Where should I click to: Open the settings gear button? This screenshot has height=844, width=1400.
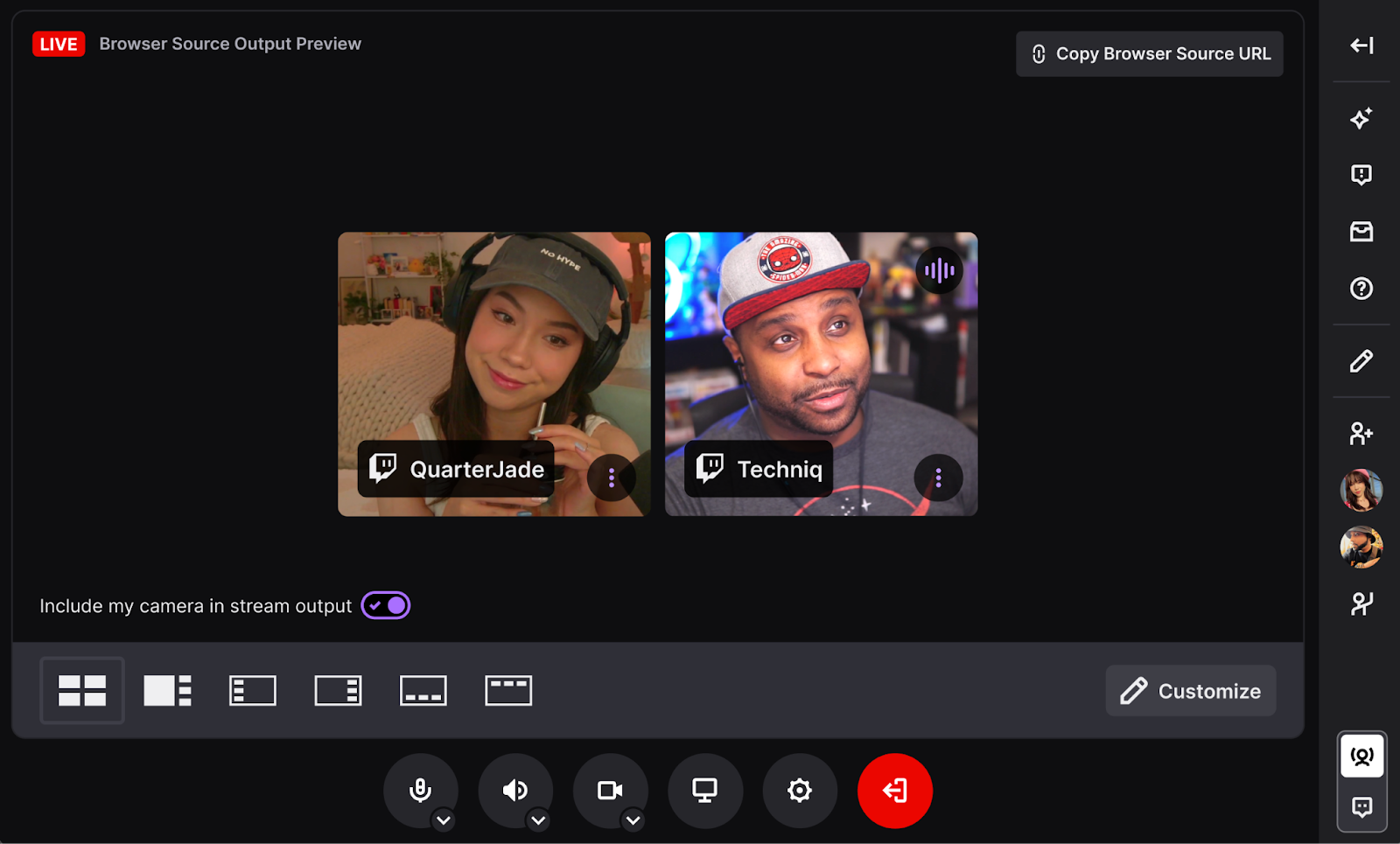click(x=799, y=791)
